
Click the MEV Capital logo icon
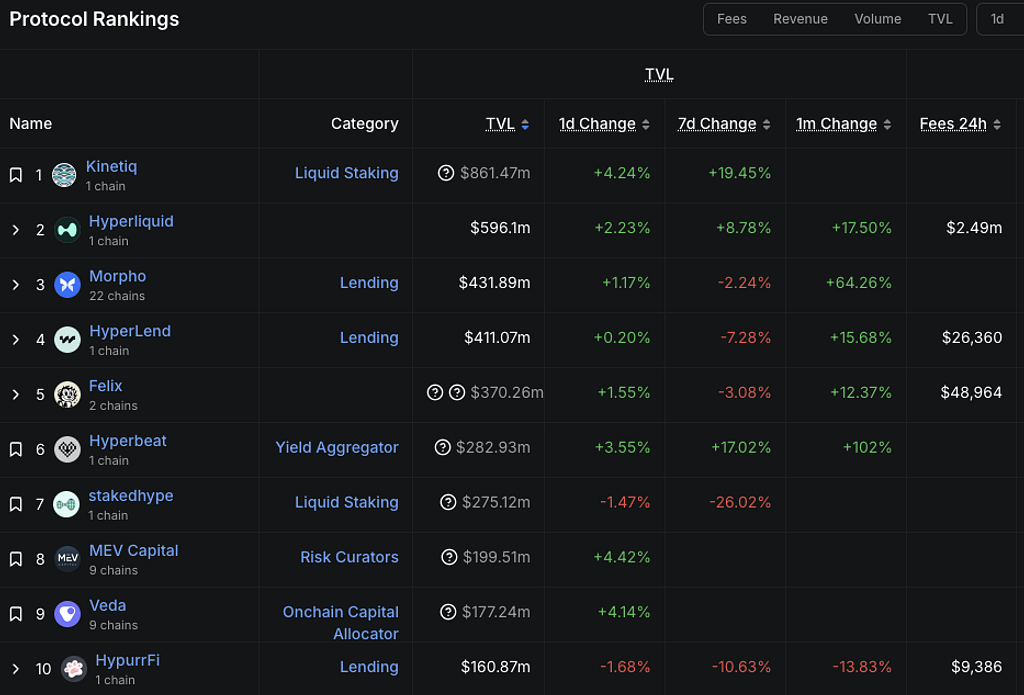[67, 559]
